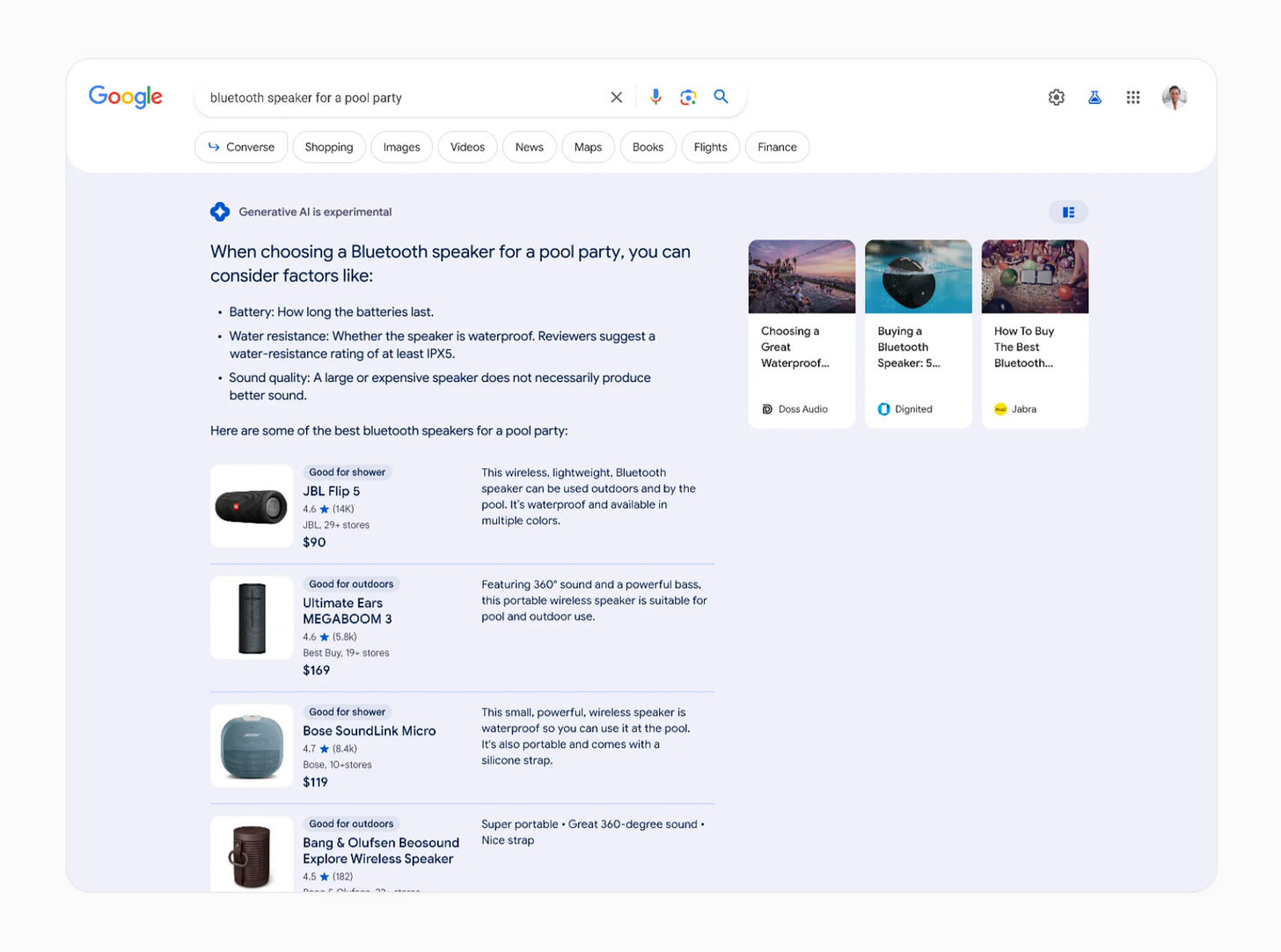Open the Choosing a Great Waterproof article card

click(802, 334)
